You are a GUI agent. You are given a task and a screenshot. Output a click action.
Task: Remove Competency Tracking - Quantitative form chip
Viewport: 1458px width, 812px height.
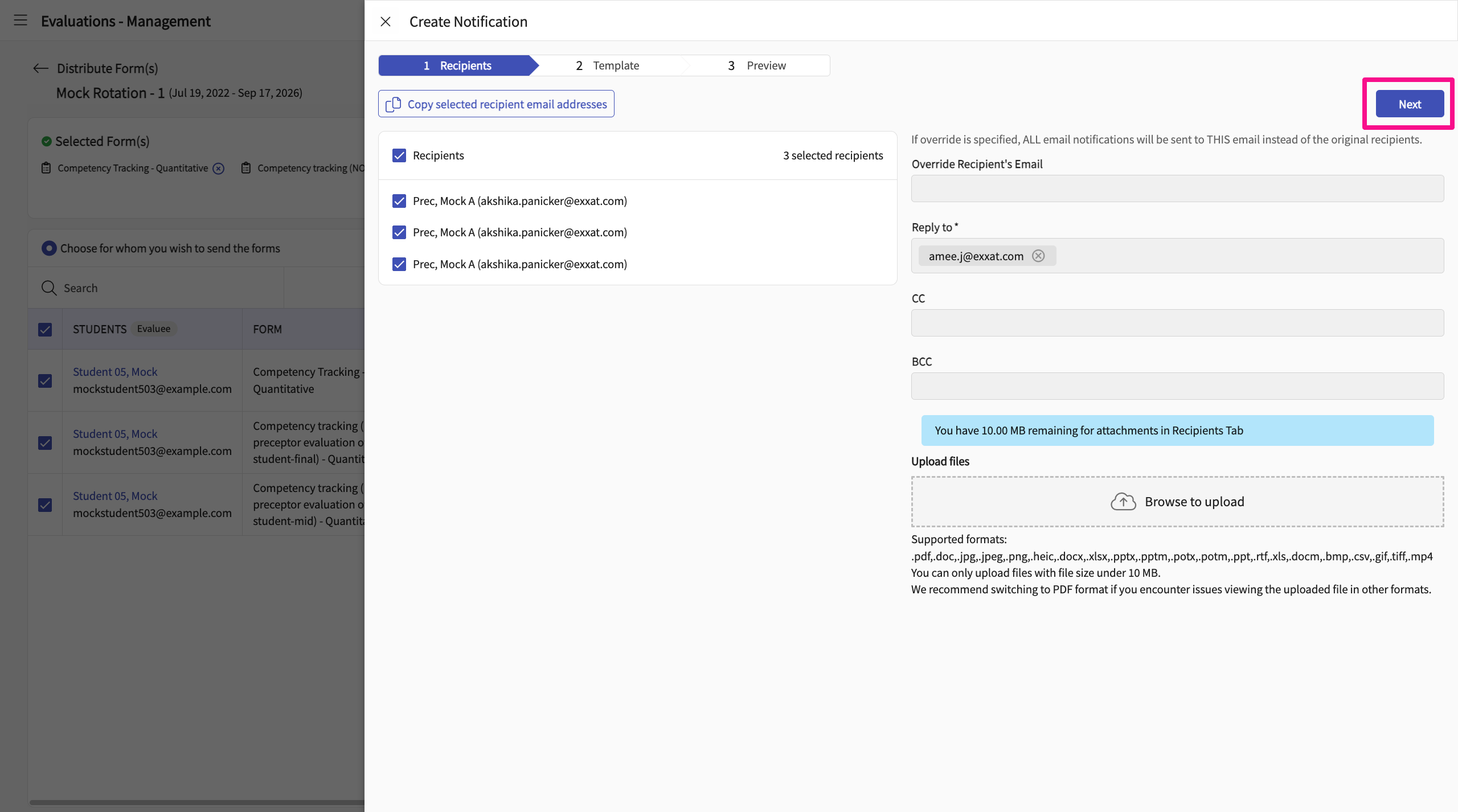[219, 169]
